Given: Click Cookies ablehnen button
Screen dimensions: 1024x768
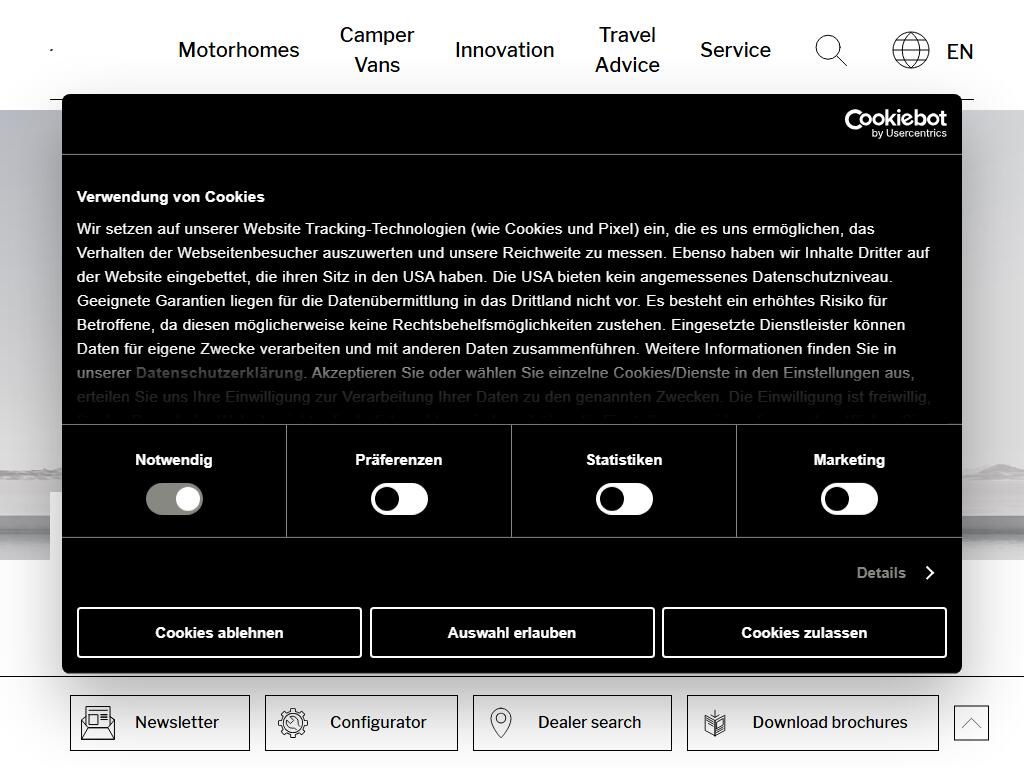Looking at the screenshot, I should [219, 632].
